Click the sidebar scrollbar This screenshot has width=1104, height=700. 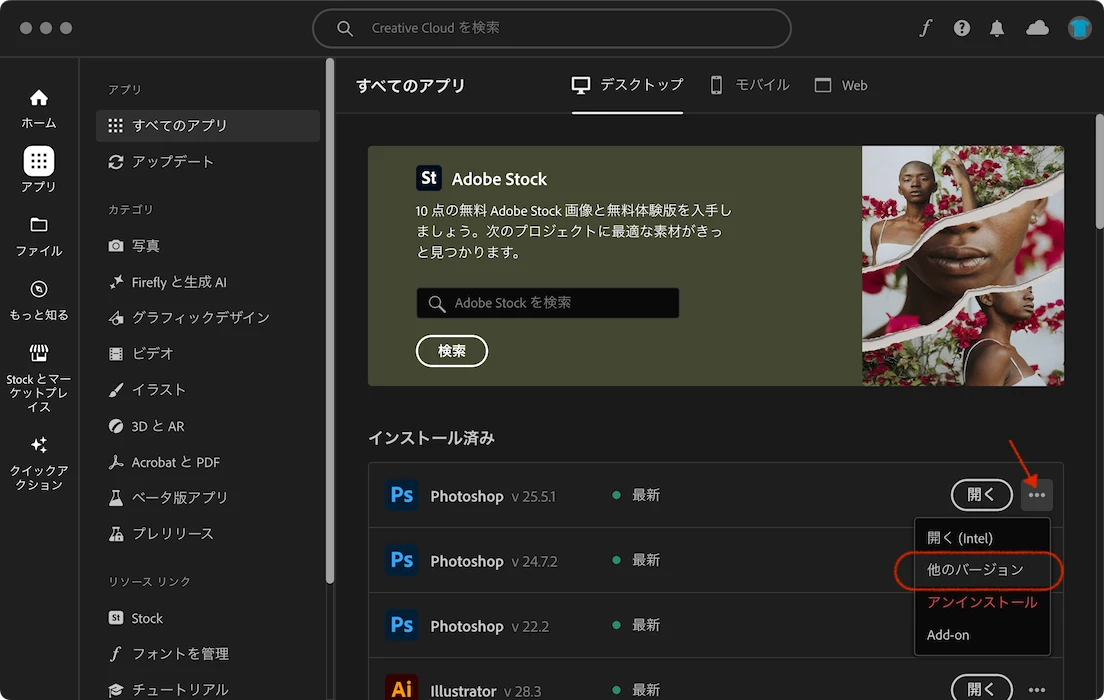pyautogui.click(x=330, y=320)
